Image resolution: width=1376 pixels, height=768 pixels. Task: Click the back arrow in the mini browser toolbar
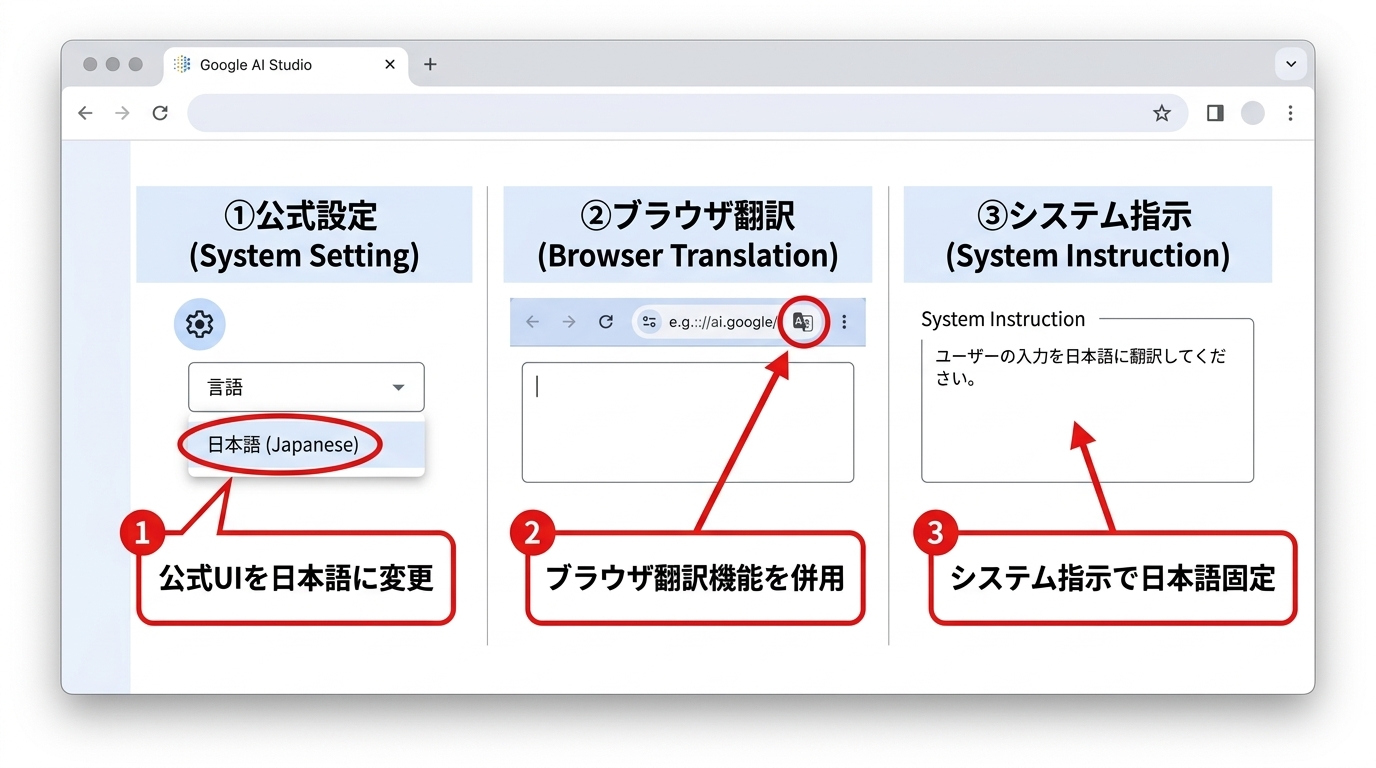531,321
